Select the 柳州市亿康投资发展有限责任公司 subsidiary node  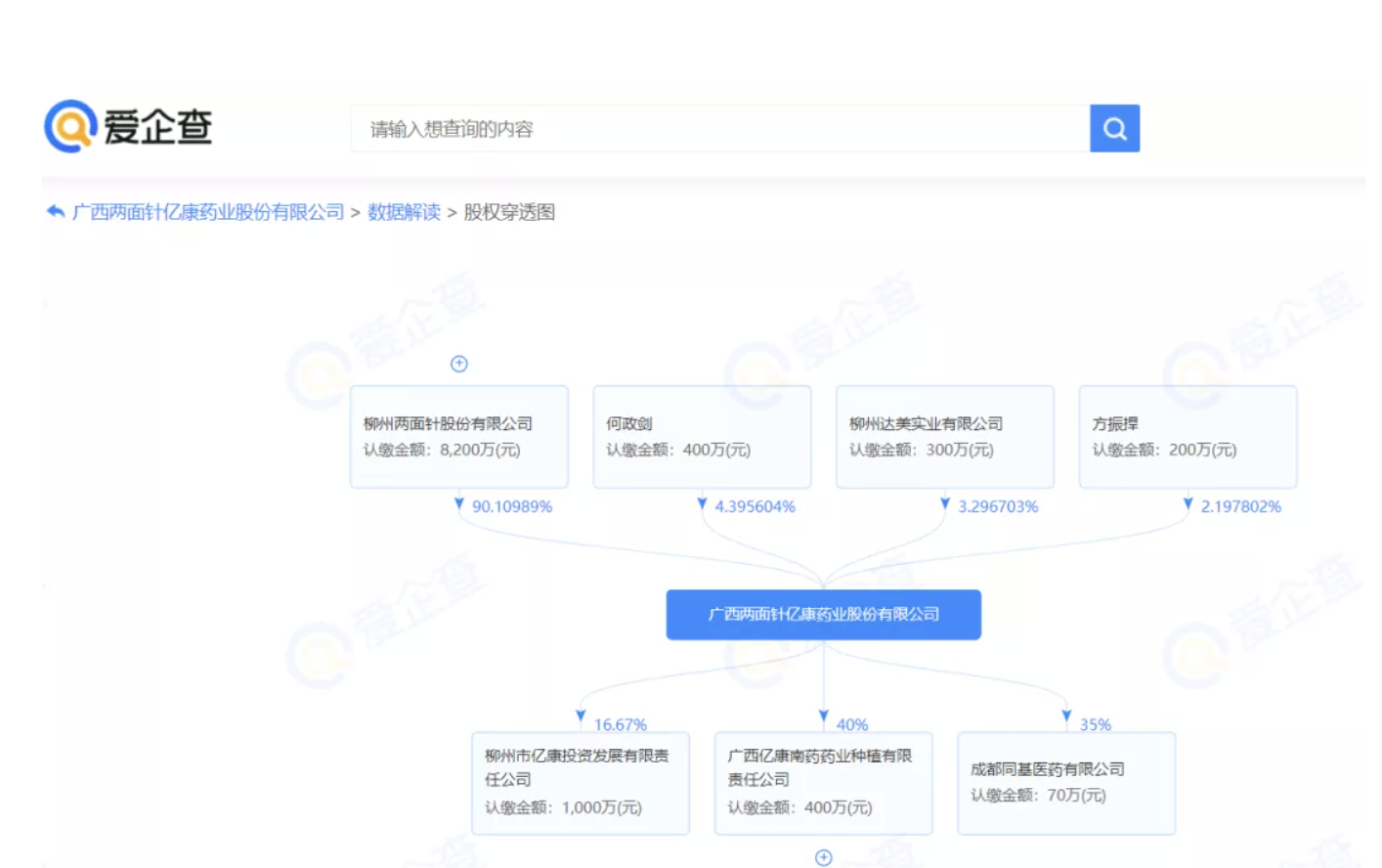[580, 783]
